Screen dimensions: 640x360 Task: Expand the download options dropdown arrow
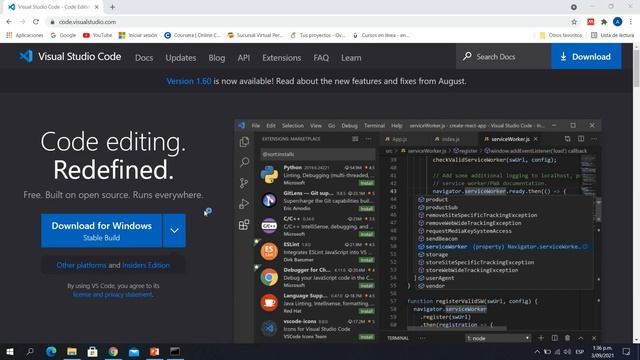point(174,231)
